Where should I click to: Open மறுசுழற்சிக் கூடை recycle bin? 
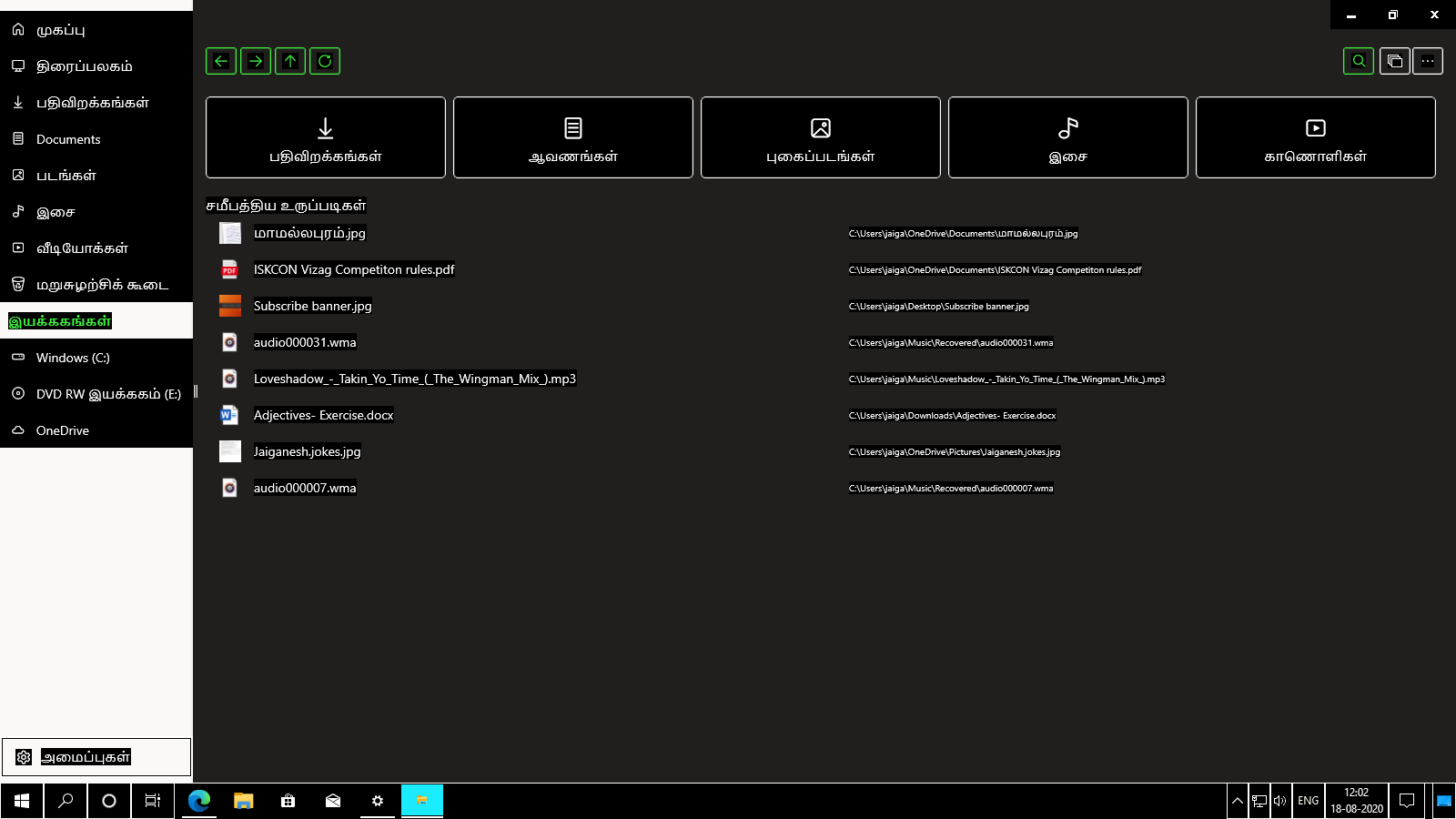96,284
